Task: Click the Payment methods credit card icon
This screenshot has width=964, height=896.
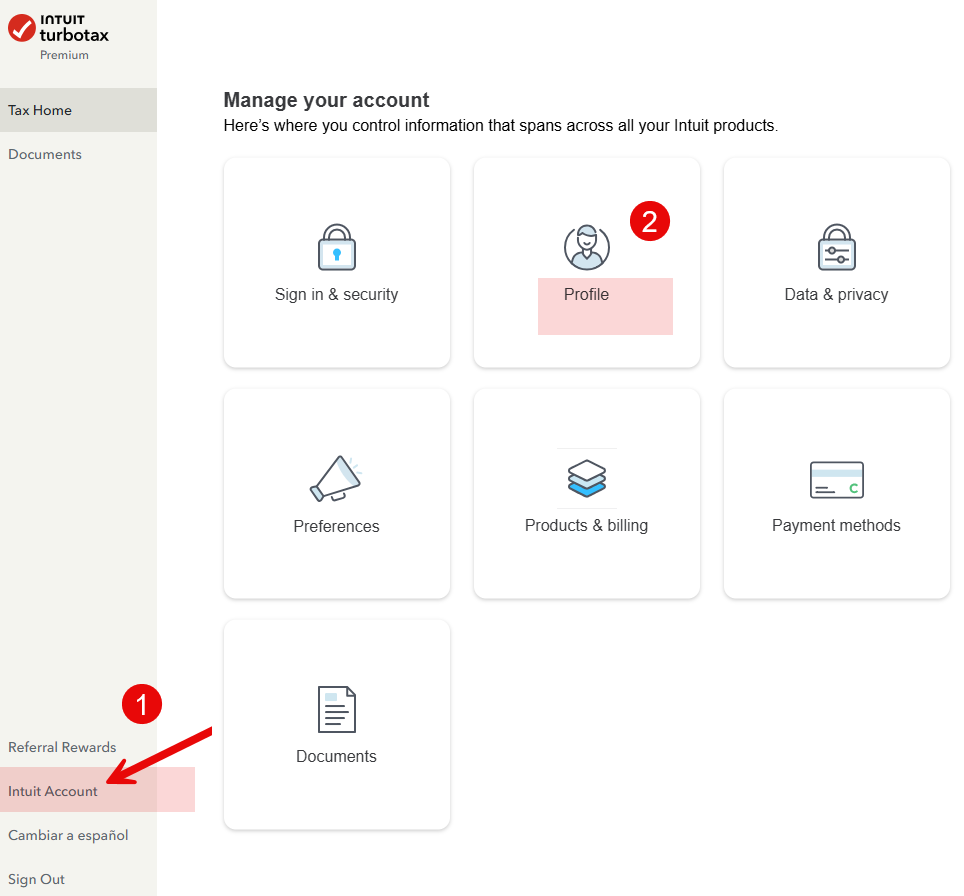Action: coord(837,480)
